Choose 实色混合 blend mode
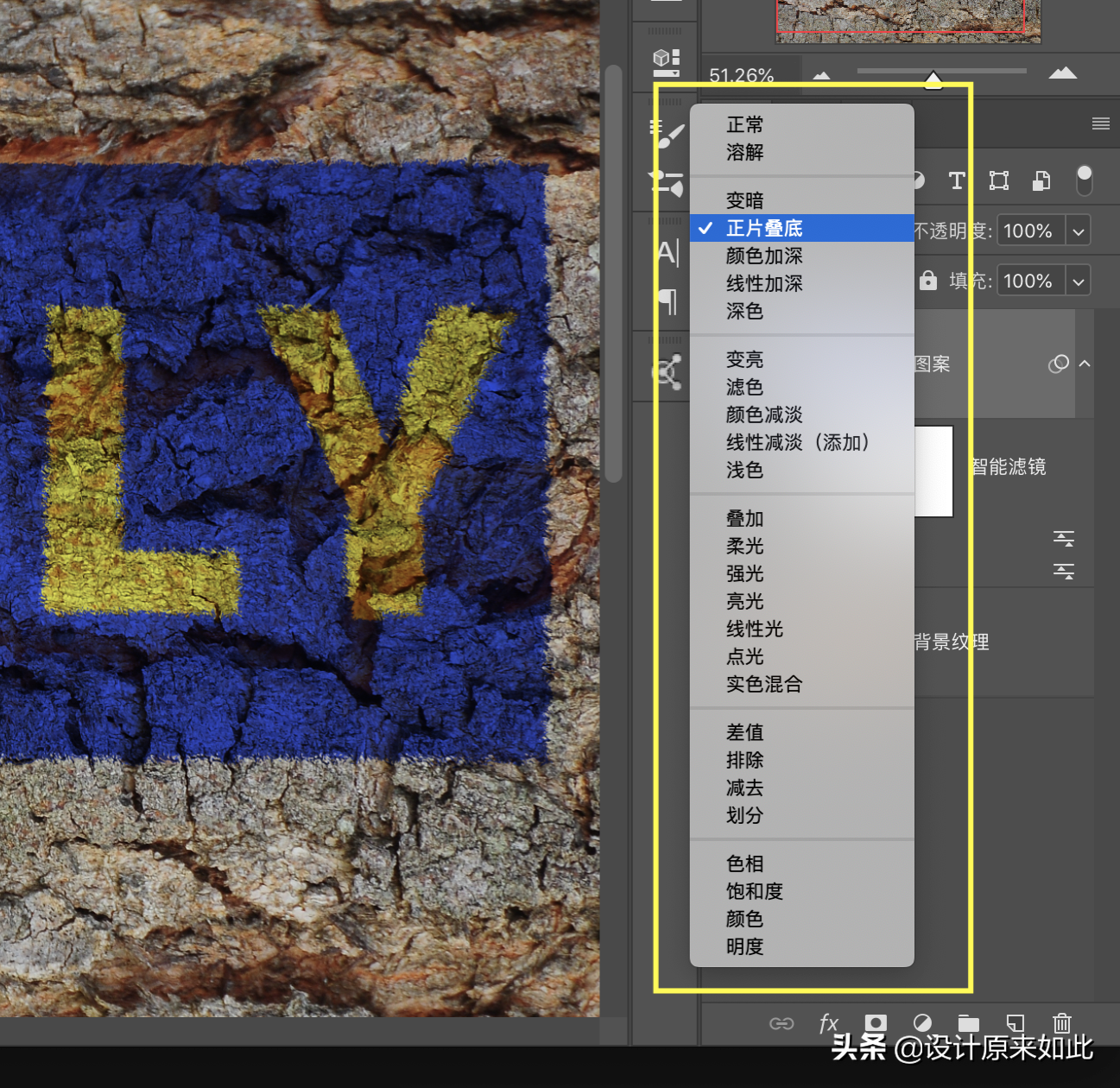Screen dimensions: 1120x1088 [801, 684]
